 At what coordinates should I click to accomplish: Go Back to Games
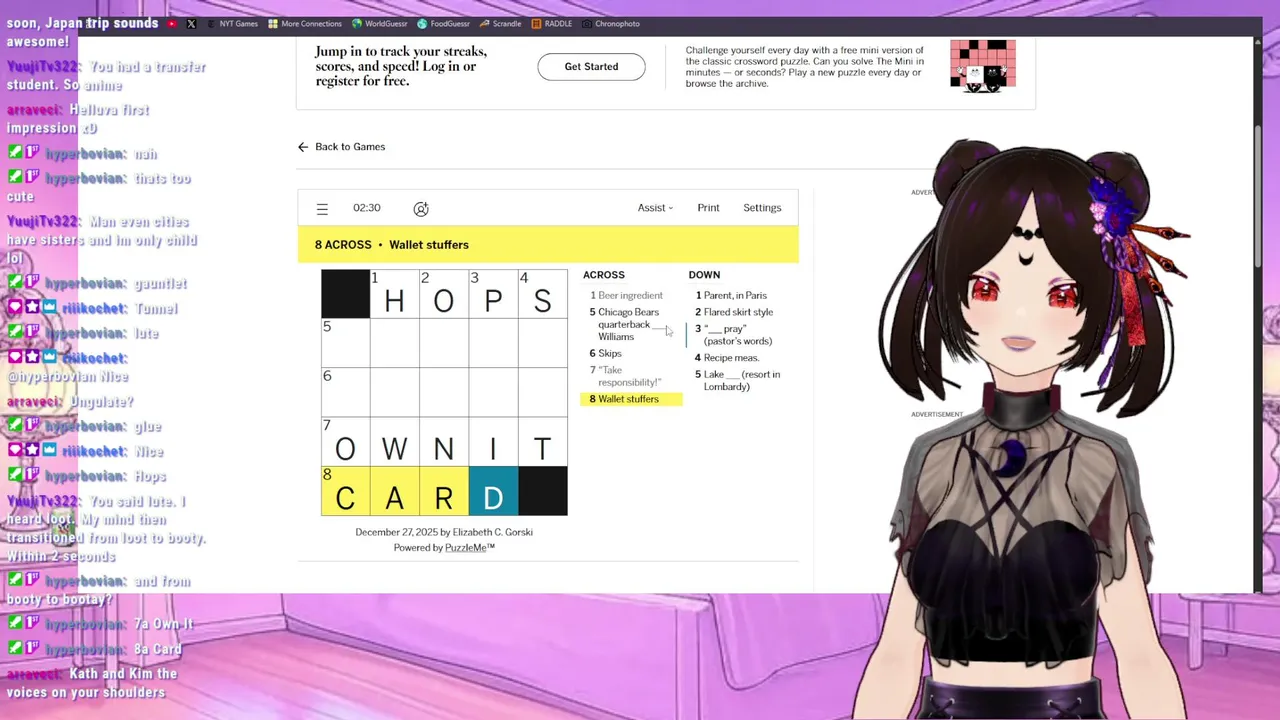[341, 146]
